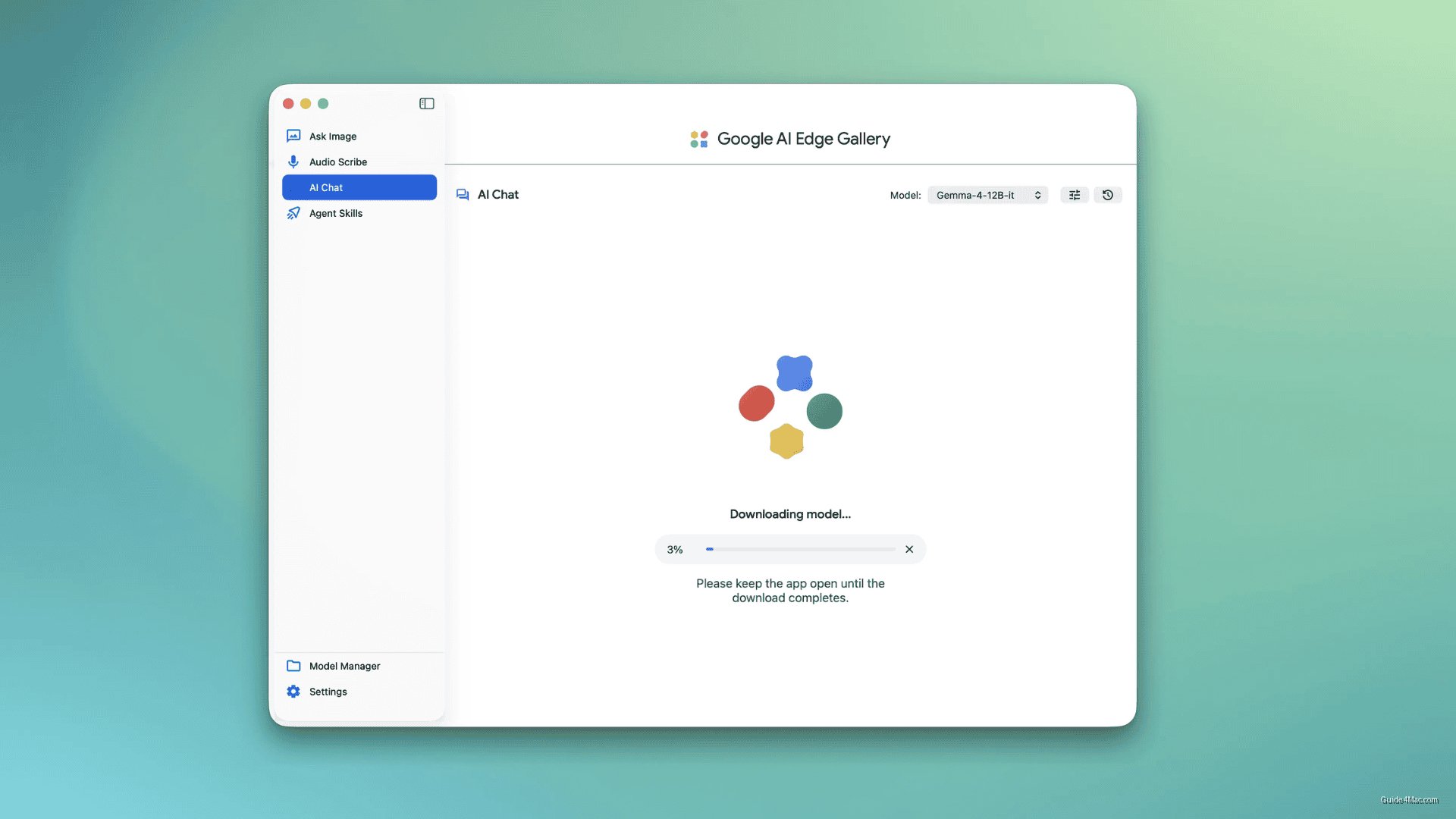Viewport: 1456px width, 819px height.
Task: Cancel the model download with X
Action: pyautogui.click(x=909, y=550)
